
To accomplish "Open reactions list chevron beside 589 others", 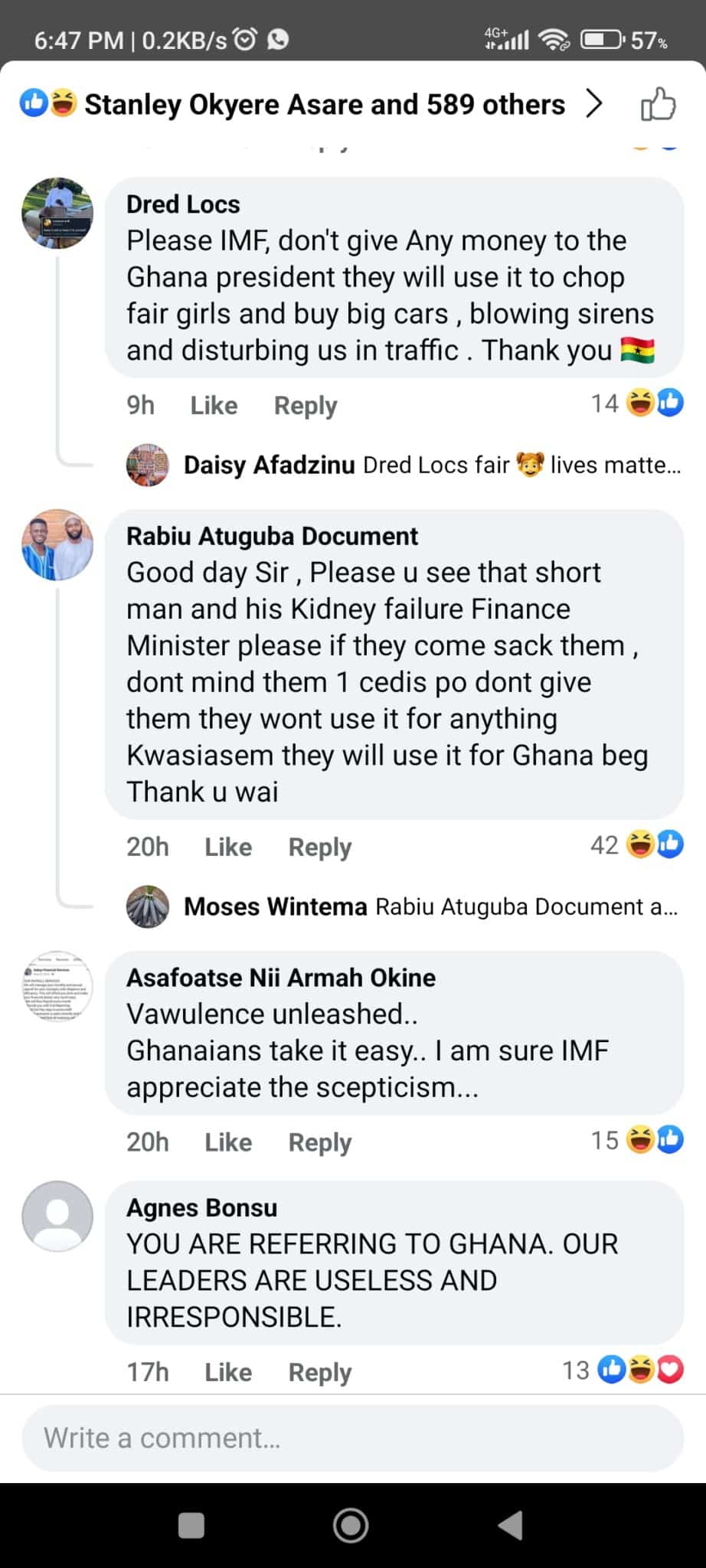I will coord(594,103).
